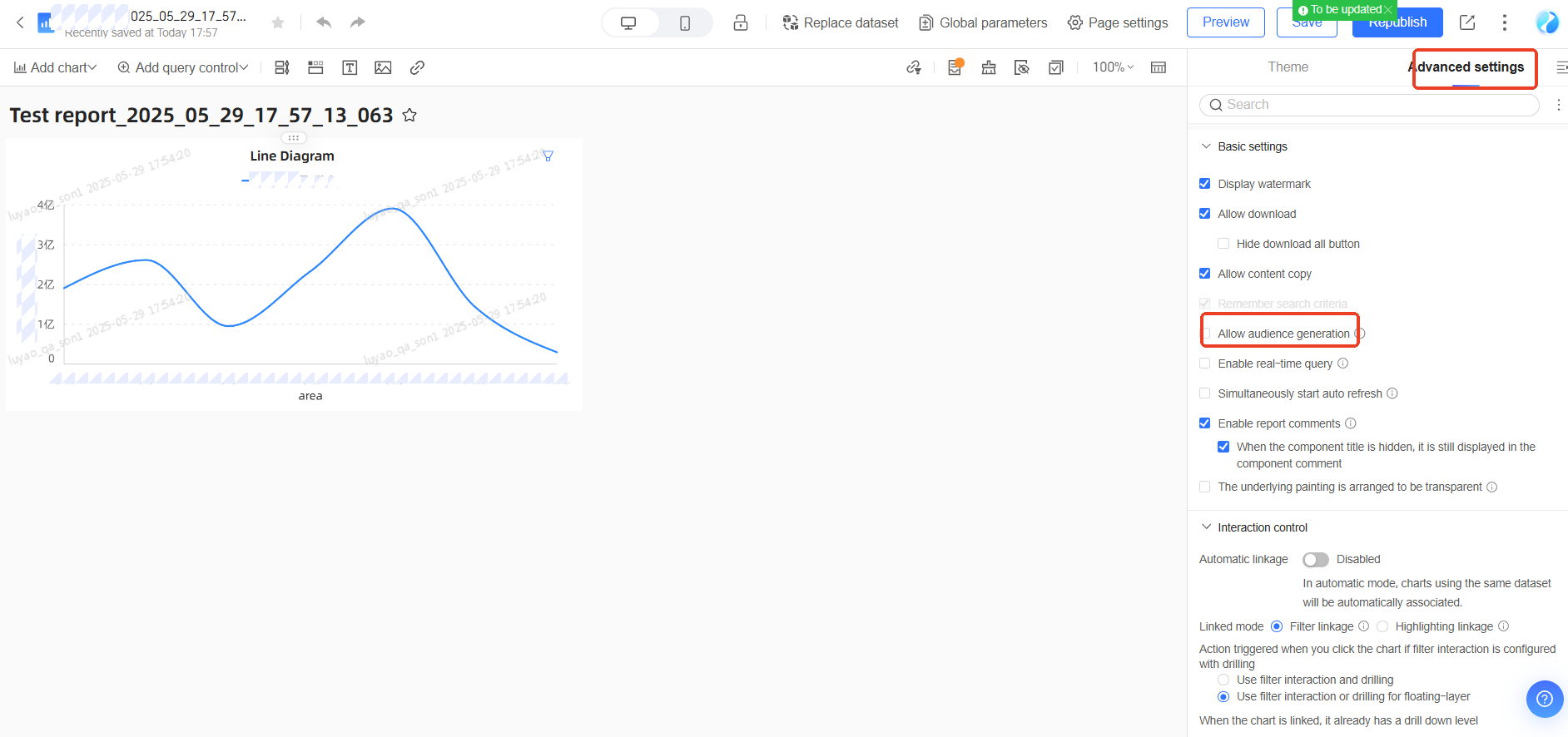Click the Line Diagram filter funnel icon
The width and height of the screenshot is (1568, 737).
point(548,156)
